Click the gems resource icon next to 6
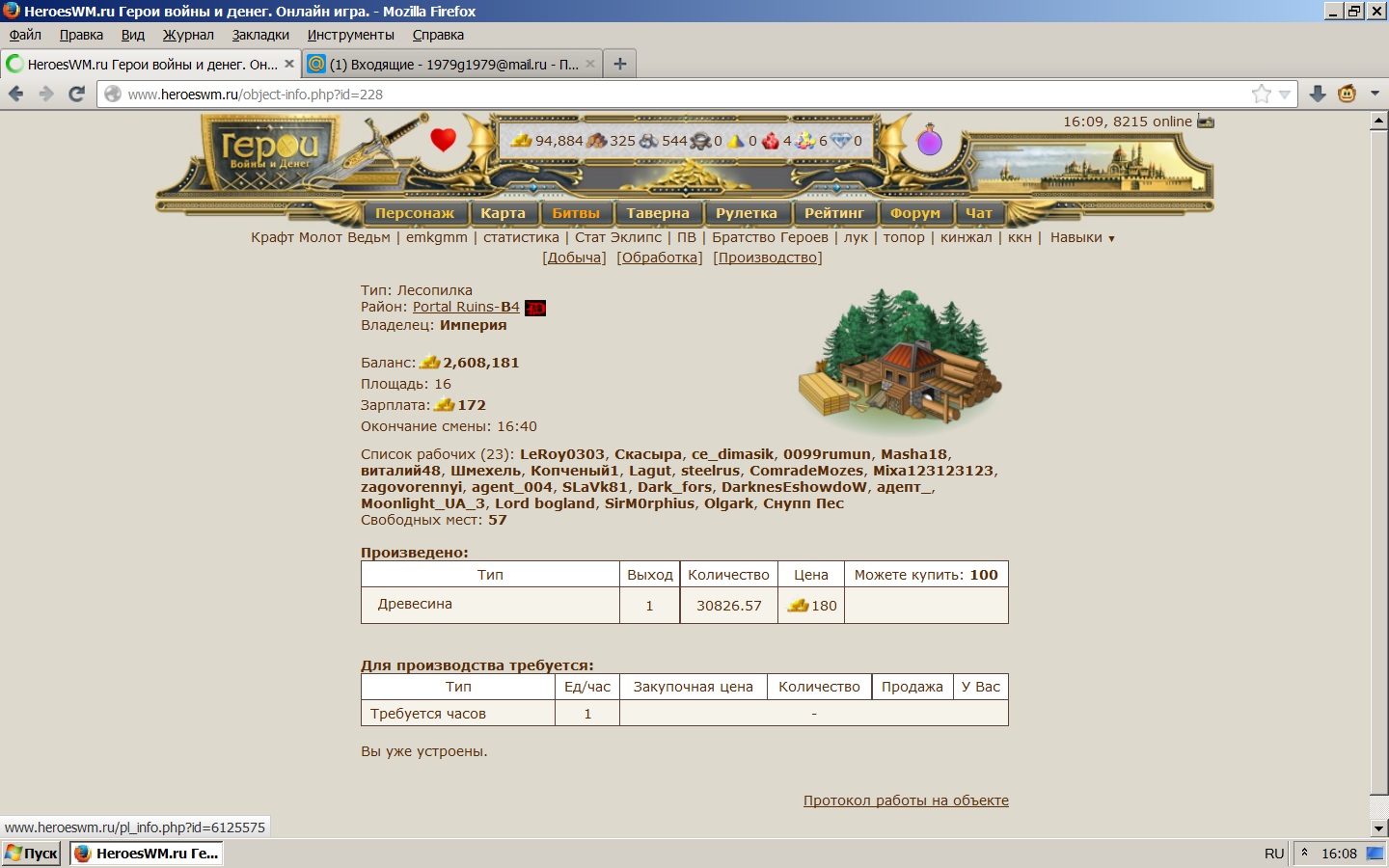1389x868 pixels. 805,141
